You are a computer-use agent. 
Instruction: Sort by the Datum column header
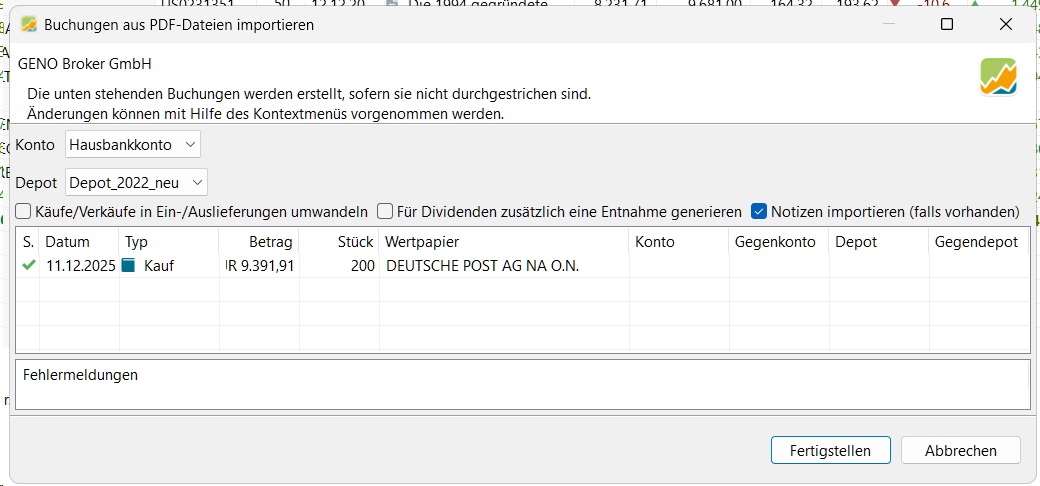click(67, 242)
